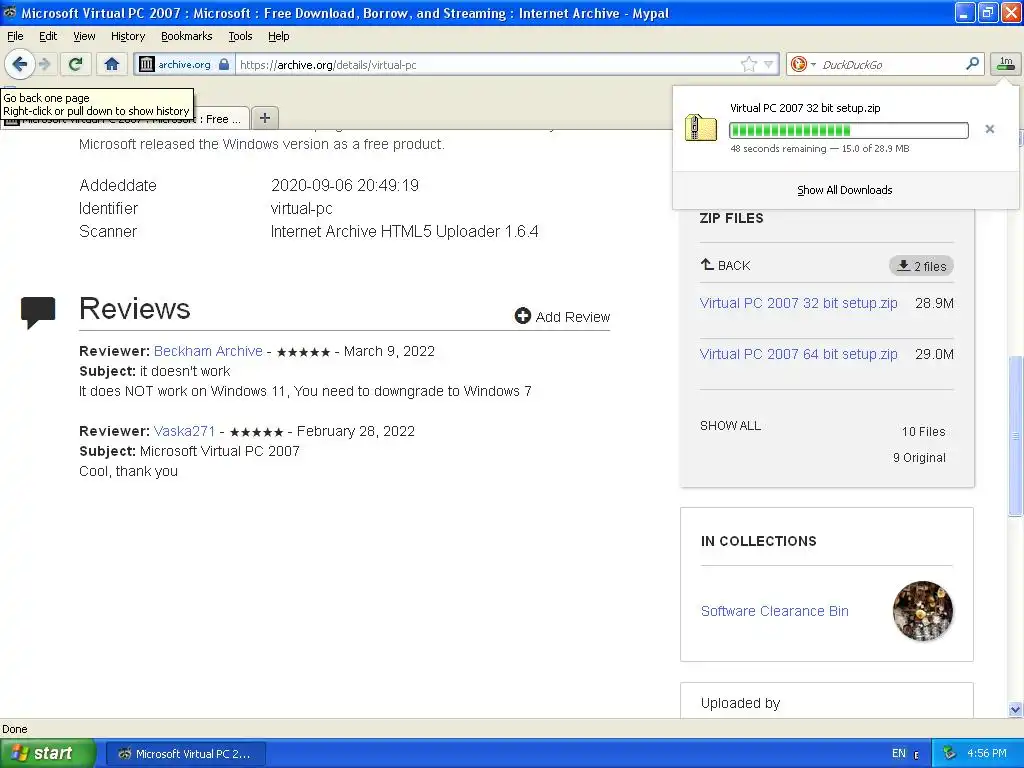Open the Tools menu
Screen dimensions: 1024x768
[240, 36]
